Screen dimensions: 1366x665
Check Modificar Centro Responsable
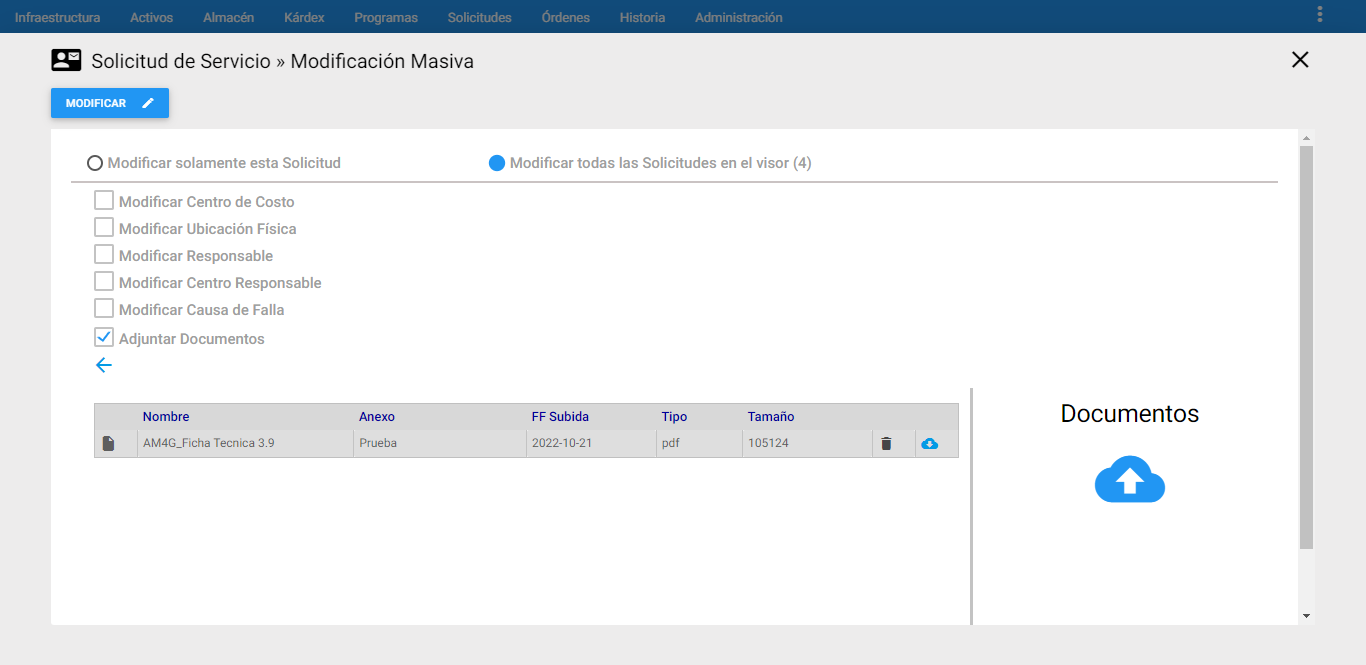[104, 282]
